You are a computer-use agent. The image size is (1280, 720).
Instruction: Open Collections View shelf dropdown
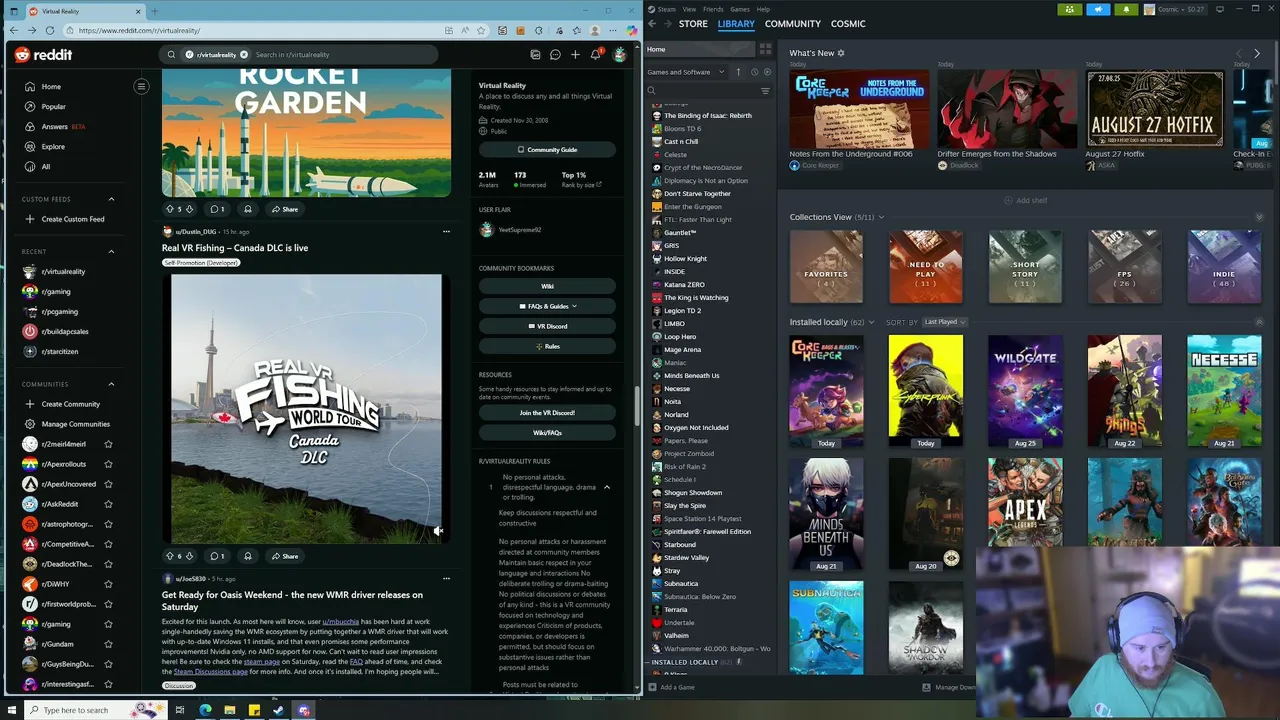click(880, 217)
